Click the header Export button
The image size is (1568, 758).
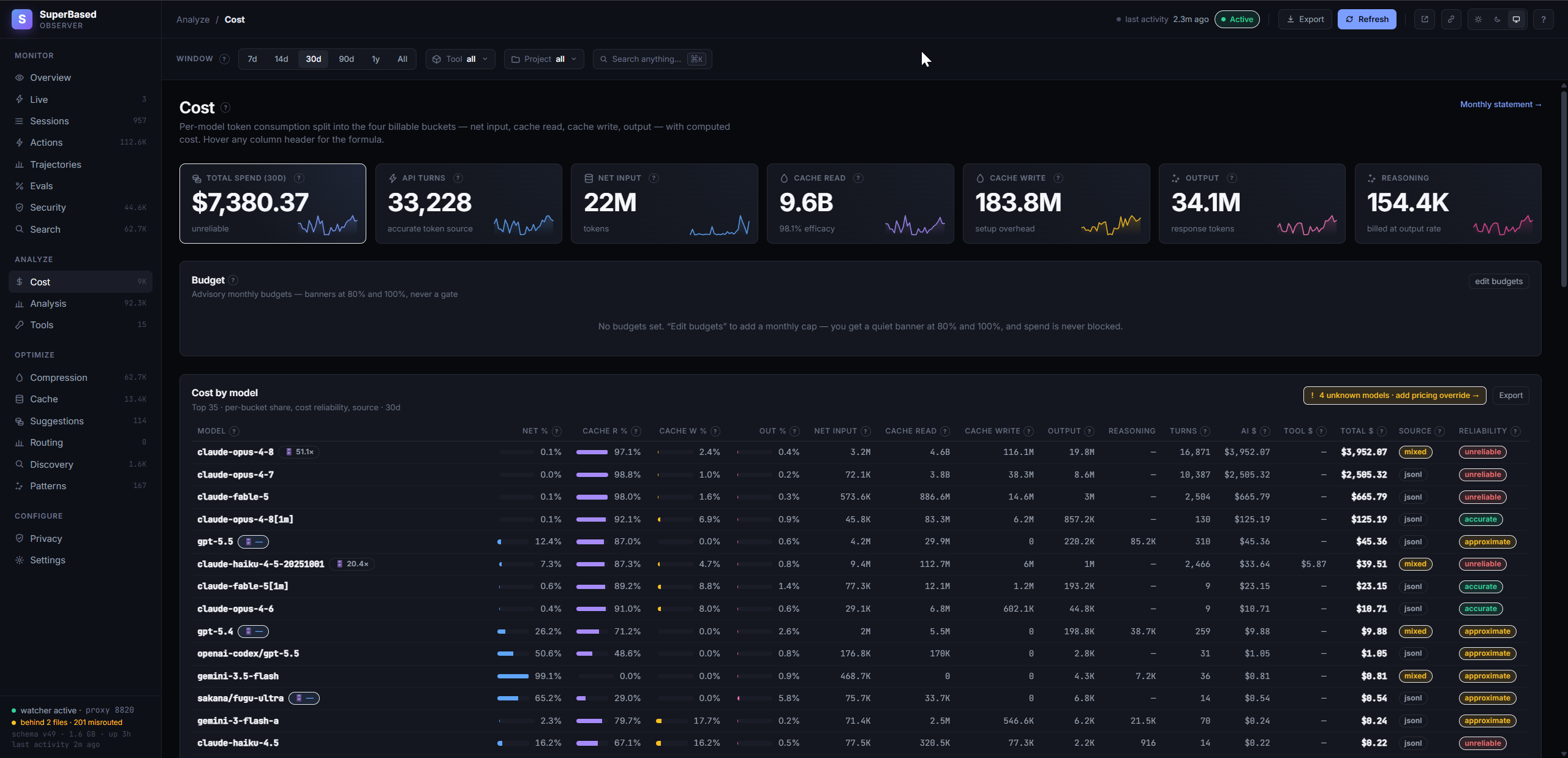coord(1305,19)
